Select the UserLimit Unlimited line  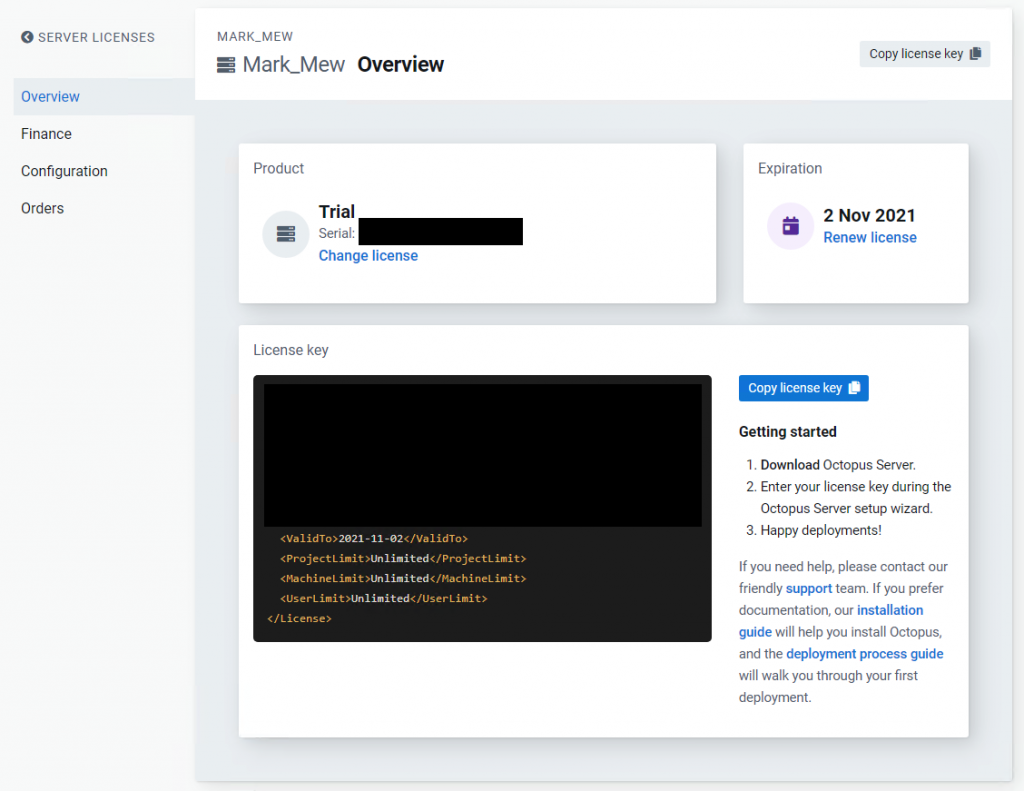384,598
